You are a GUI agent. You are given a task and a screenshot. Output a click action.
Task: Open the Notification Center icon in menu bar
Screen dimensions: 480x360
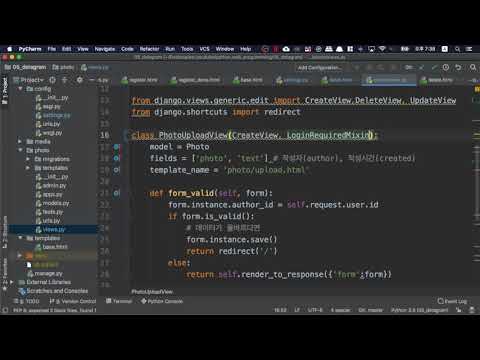(469, 49)
